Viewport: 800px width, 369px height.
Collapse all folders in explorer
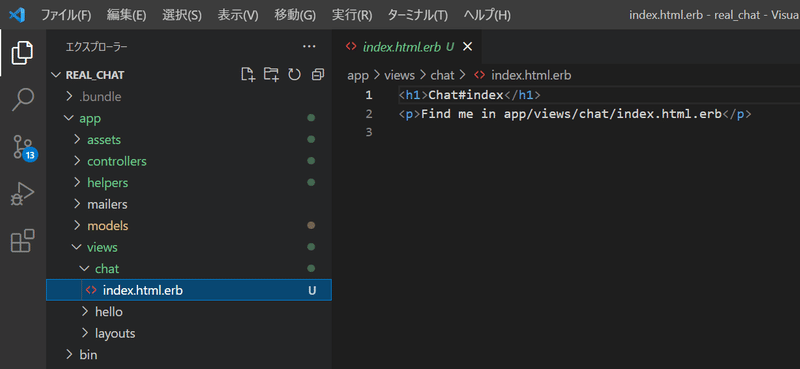[318, 75]
